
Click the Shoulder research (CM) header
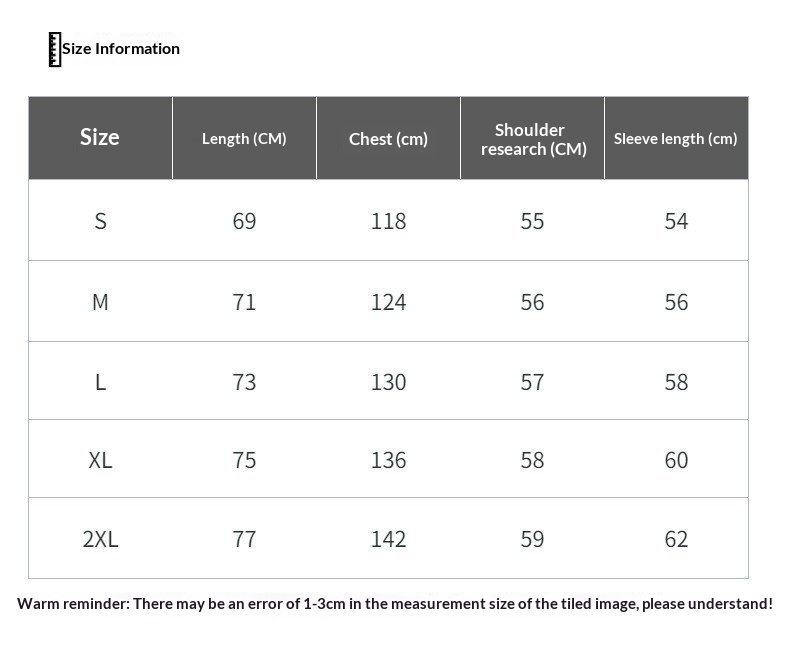pyautogui.click(x=533, y=139)
